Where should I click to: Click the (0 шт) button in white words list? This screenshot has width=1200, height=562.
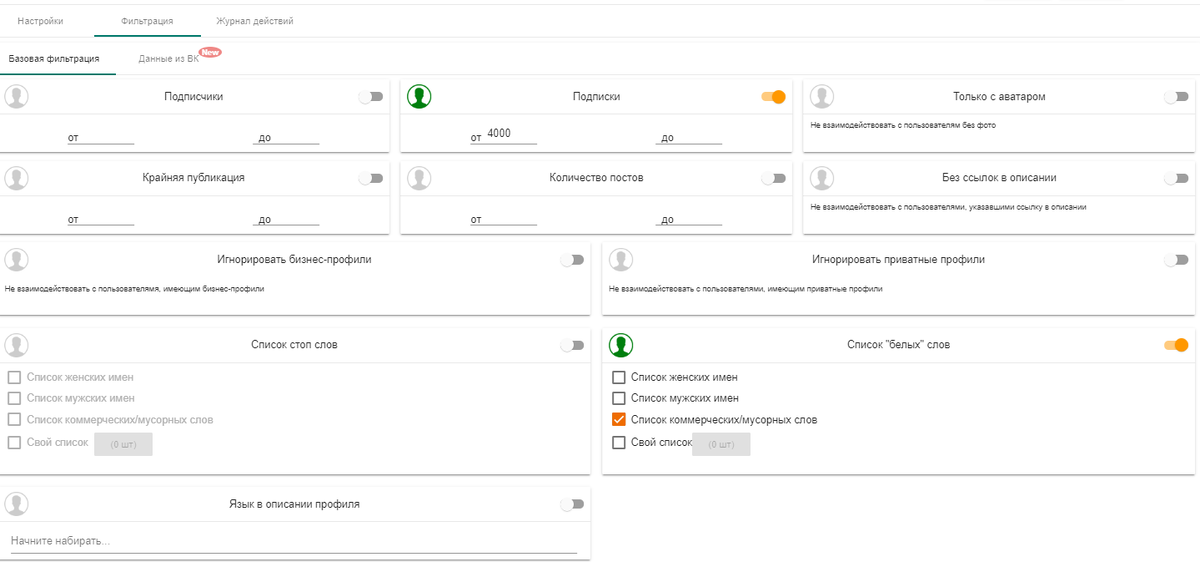[721, 444]
